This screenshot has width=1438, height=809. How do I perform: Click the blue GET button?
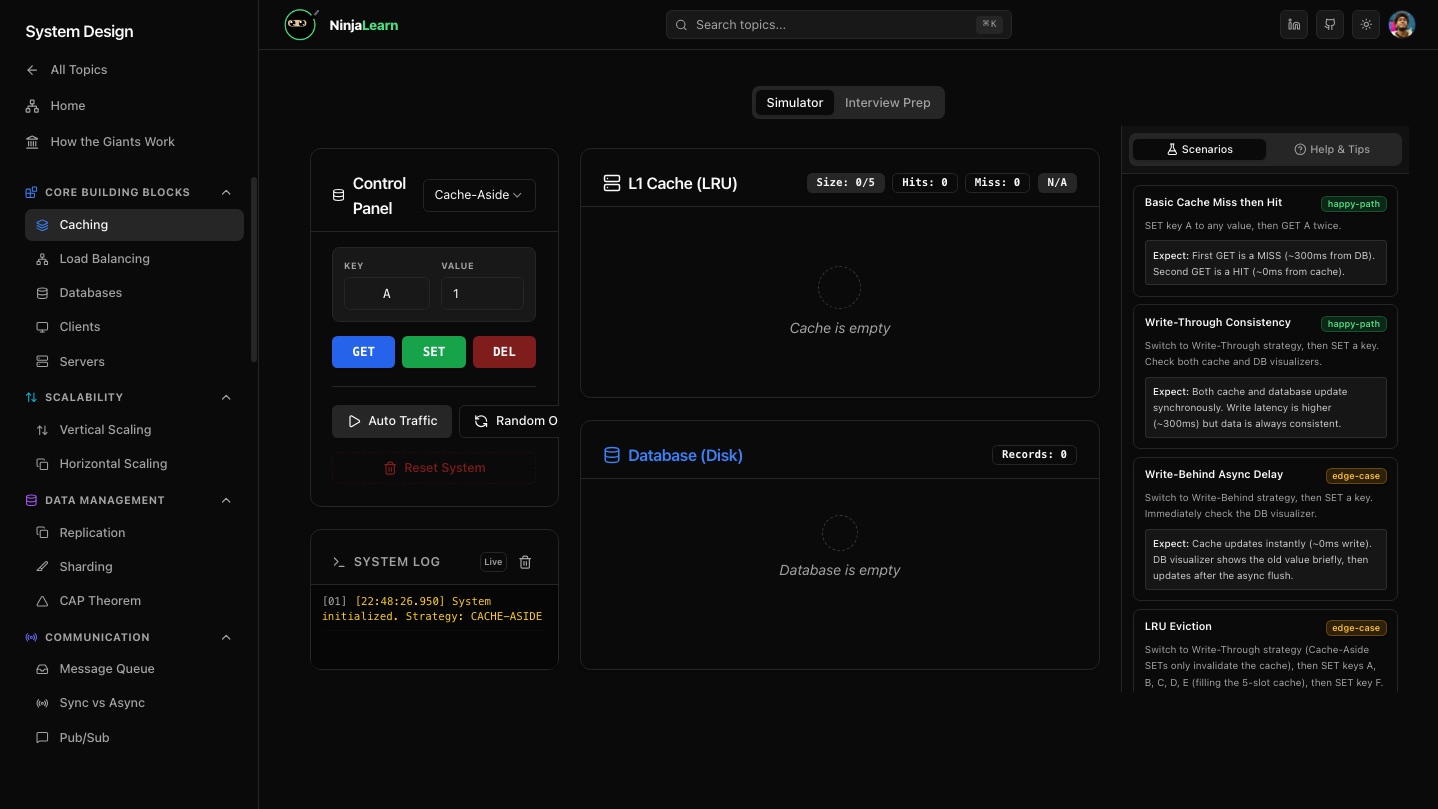point(363,352)
